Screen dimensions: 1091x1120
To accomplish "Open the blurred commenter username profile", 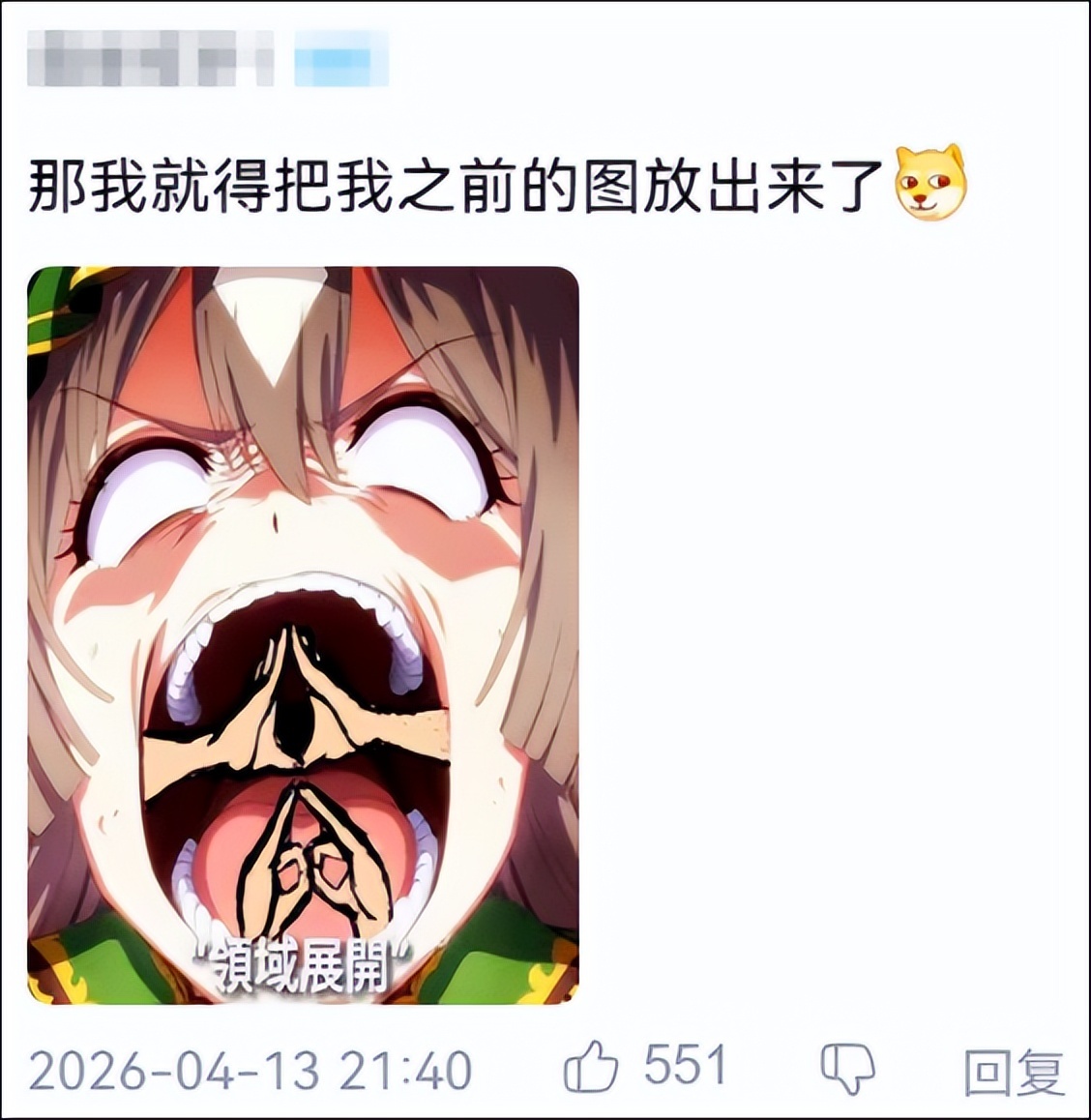I will (151, 57).
